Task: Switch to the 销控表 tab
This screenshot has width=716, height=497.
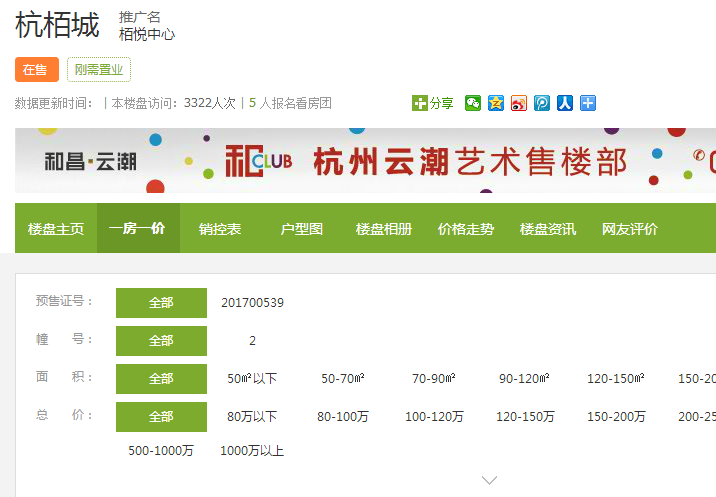Action: pos(220,229)
